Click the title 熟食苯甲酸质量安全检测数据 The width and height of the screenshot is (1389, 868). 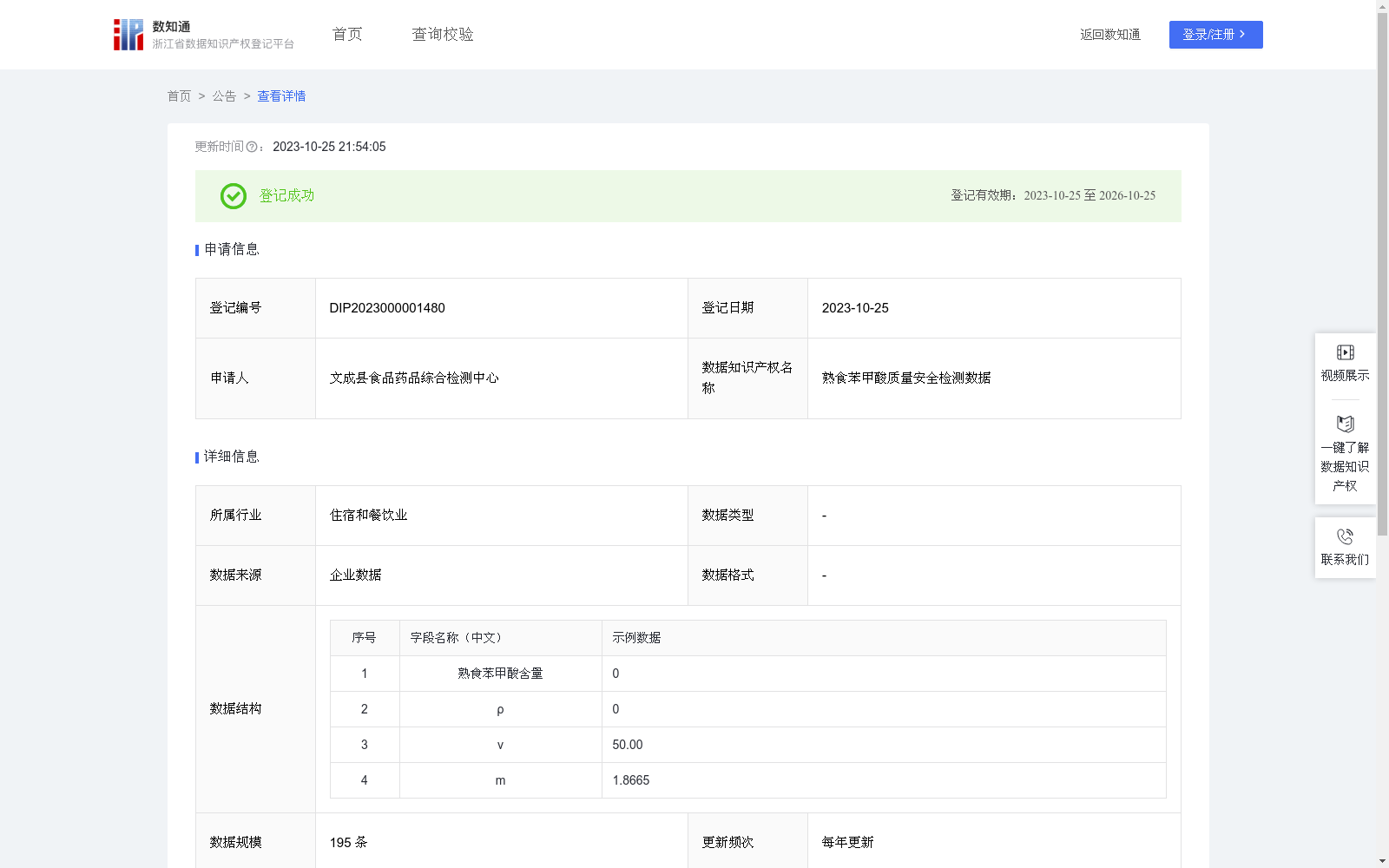(x=906, y=378)
